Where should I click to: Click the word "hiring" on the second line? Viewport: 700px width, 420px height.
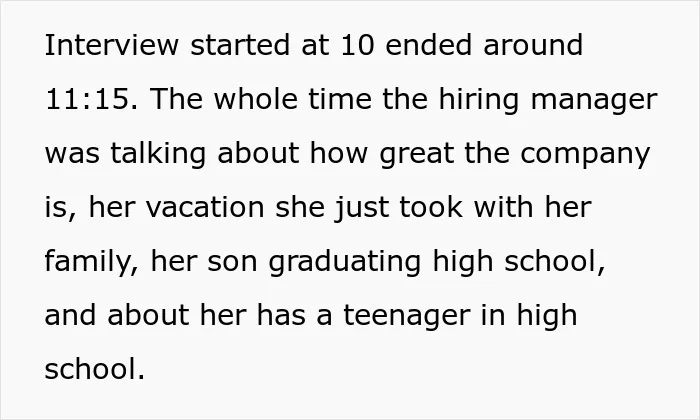tap(479, 101)
